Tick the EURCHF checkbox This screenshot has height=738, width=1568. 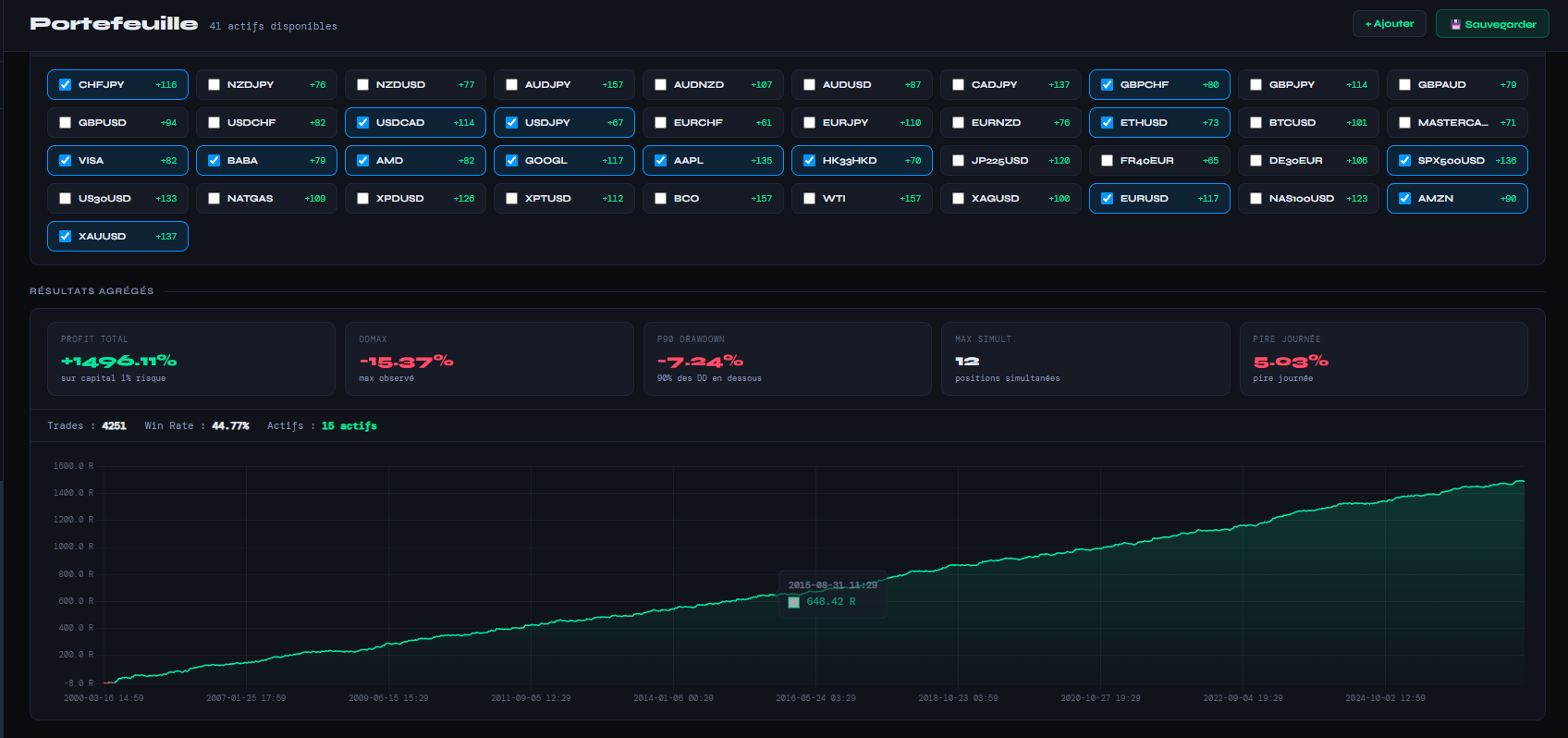pyautogui.click(x=661, y=122)
